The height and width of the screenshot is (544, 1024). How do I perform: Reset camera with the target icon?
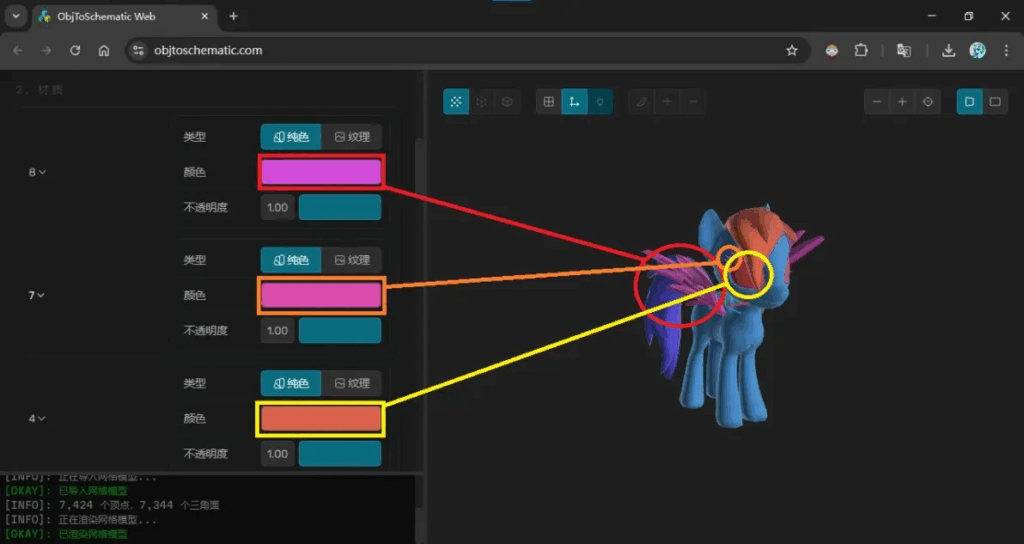point(927,102)
